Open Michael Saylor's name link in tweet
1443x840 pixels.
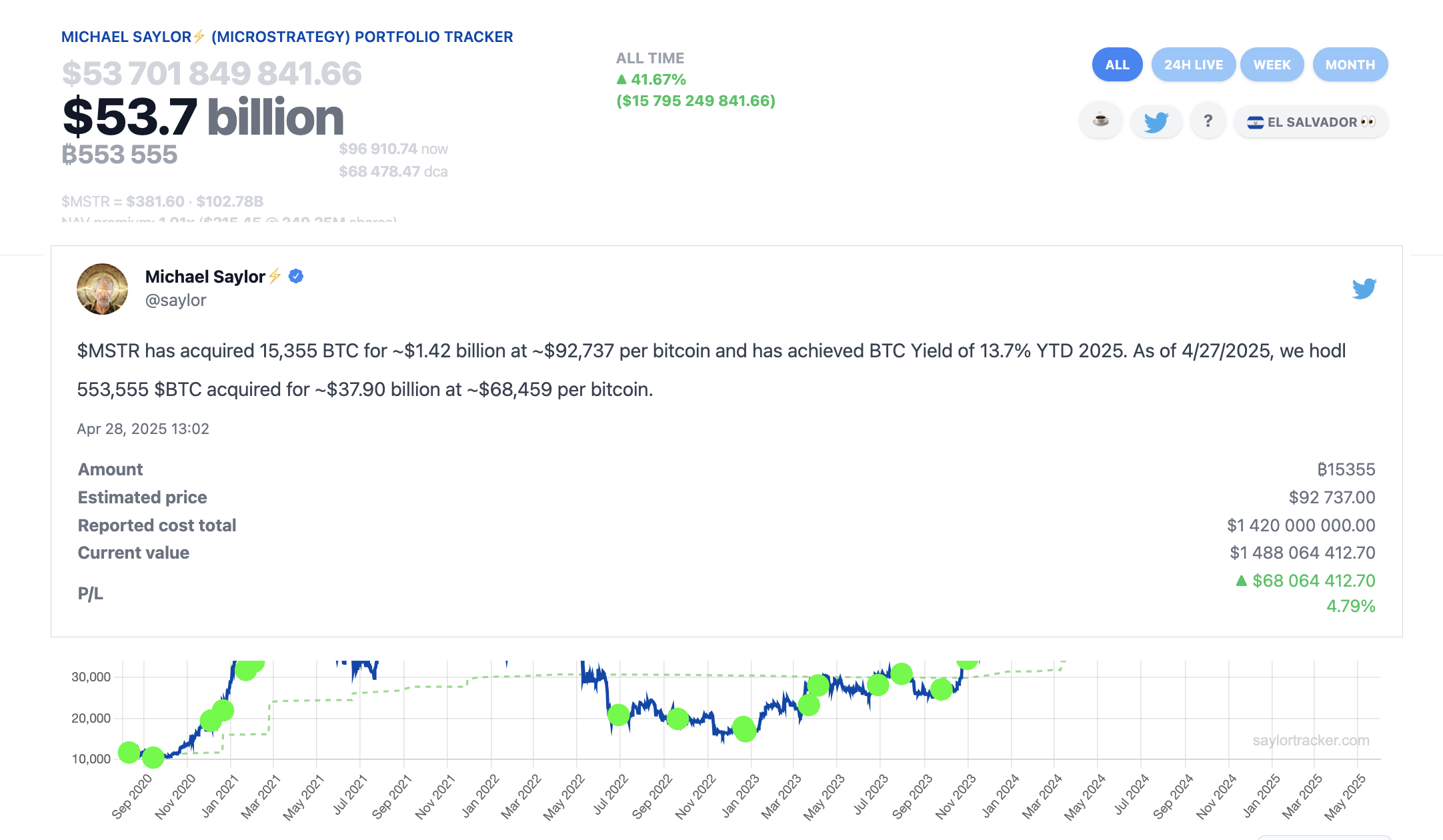(205, 277)
